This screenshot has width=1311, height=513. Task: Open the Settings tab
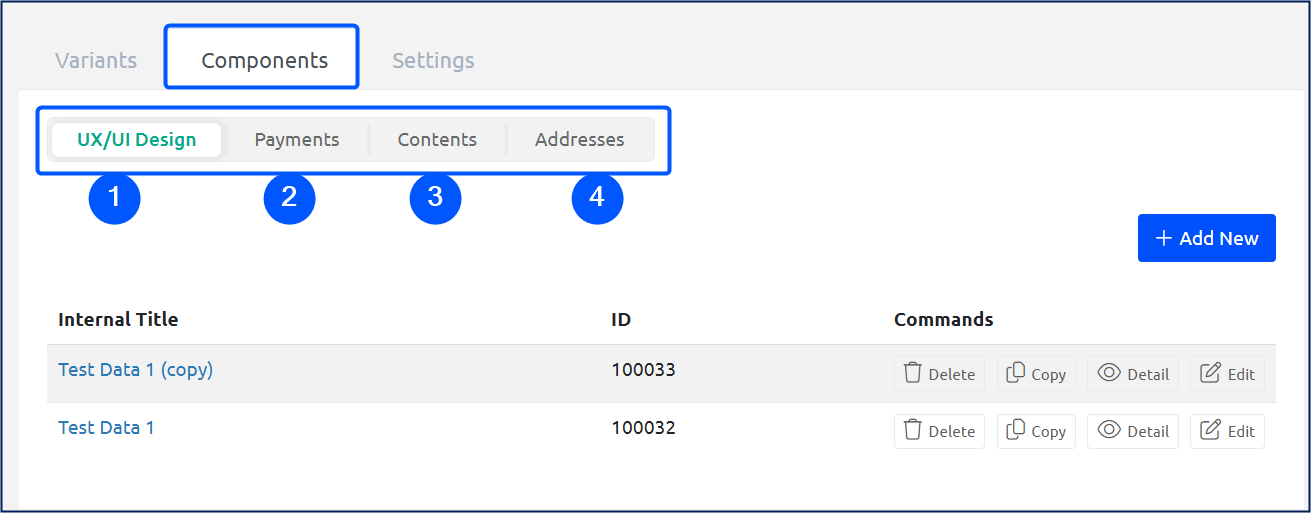(433, 60)
